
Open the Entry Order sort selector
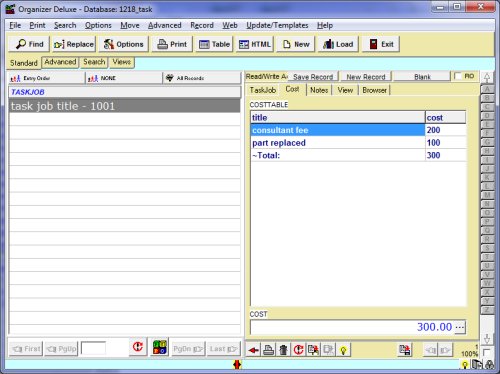pos(46,78)
